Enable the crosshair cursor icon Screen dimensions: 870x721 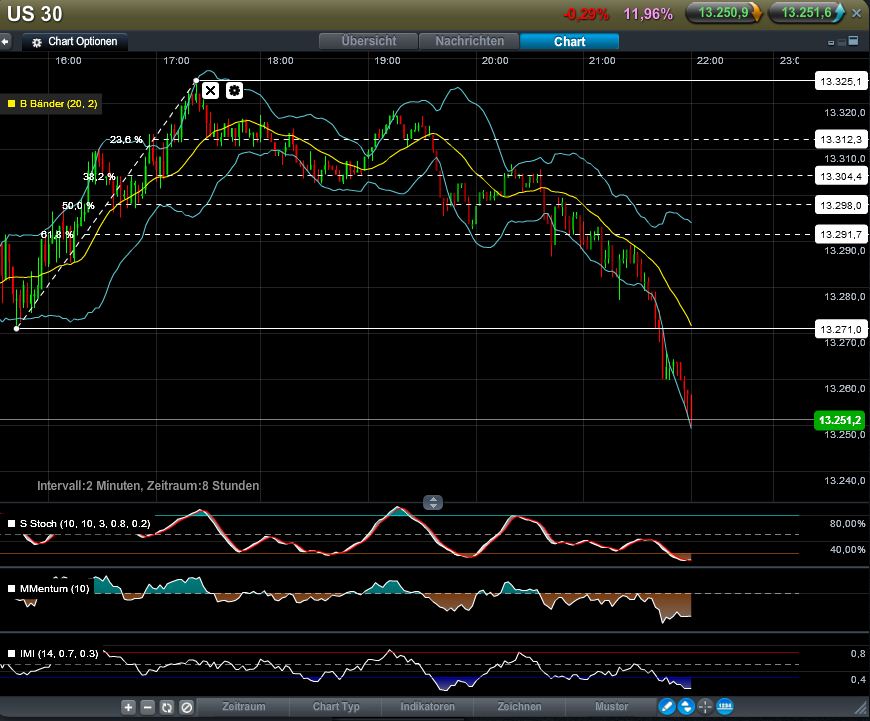pos(705,707)
